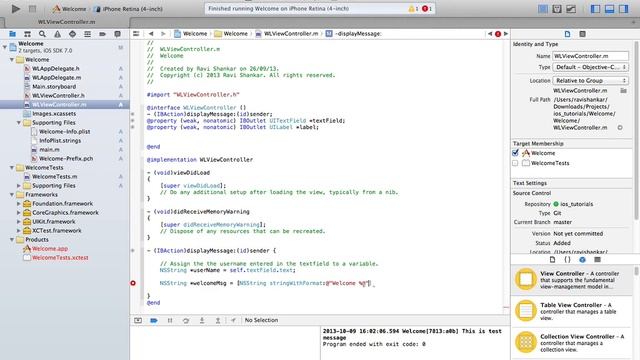640x360 pixels.
Task: Switch to the Assistant editor
Action: pos(557,9)
